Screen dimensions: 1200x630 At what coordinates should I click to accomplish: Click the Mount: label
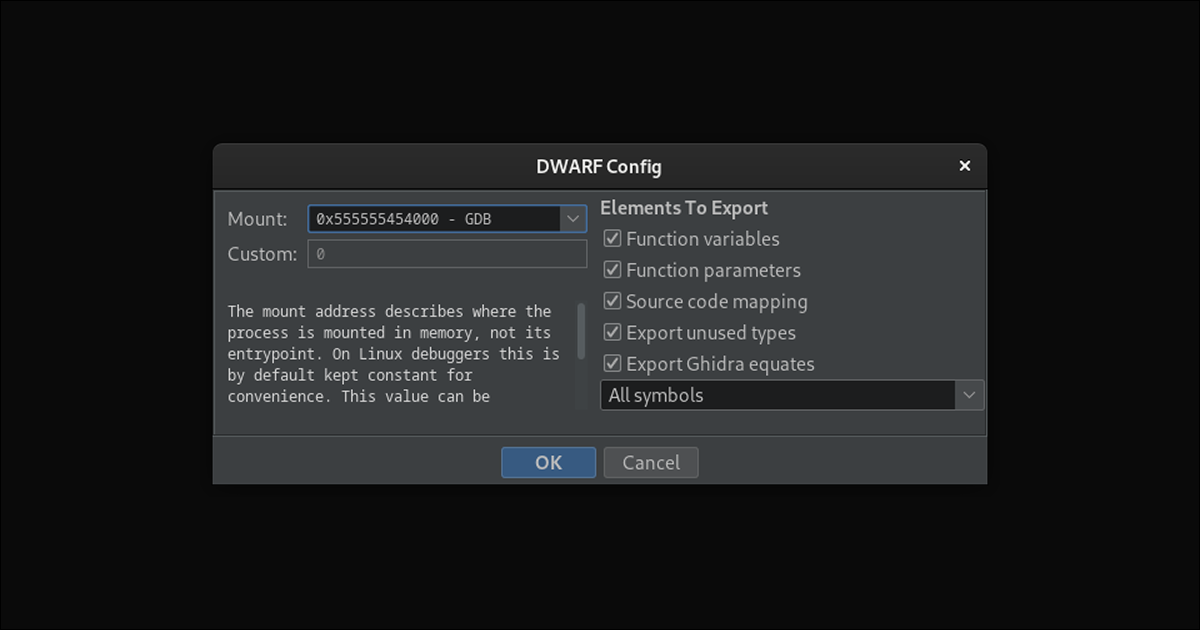pyautogui.click(x=257, y=218)
